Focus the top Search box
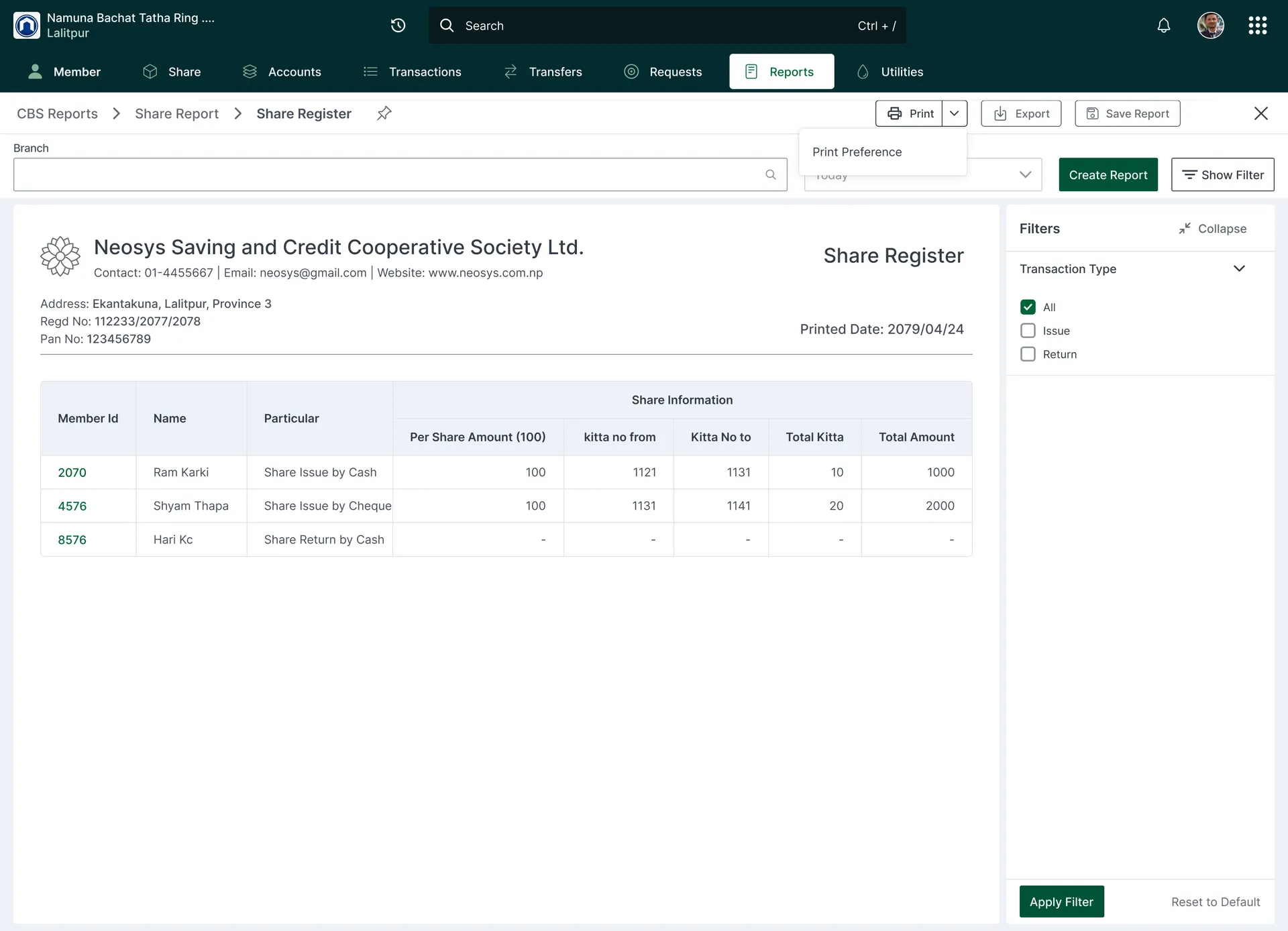Screen dimensions: 1288x931 click(x=667, y=25)
